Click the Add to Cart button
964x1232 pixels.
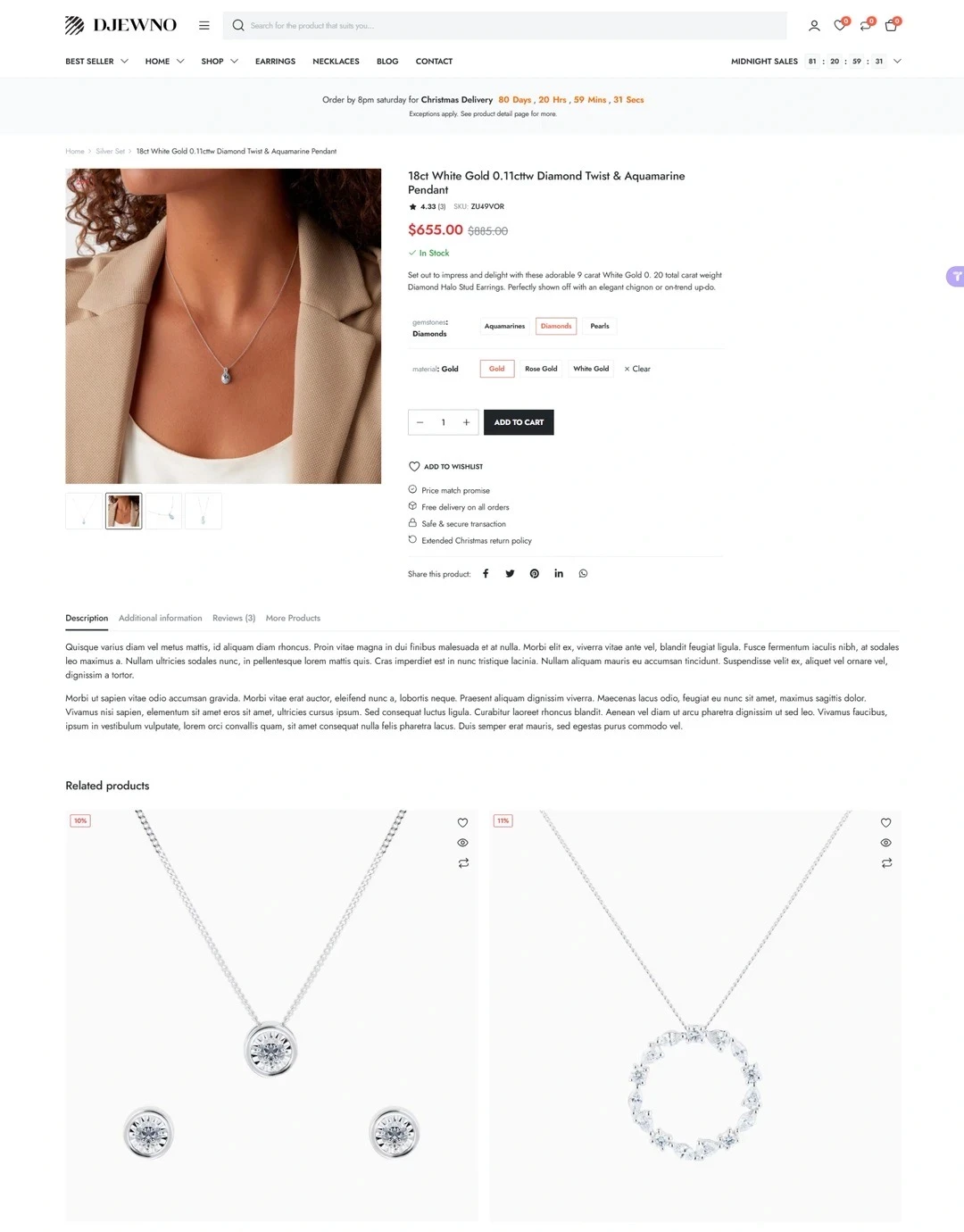(519, 422)
